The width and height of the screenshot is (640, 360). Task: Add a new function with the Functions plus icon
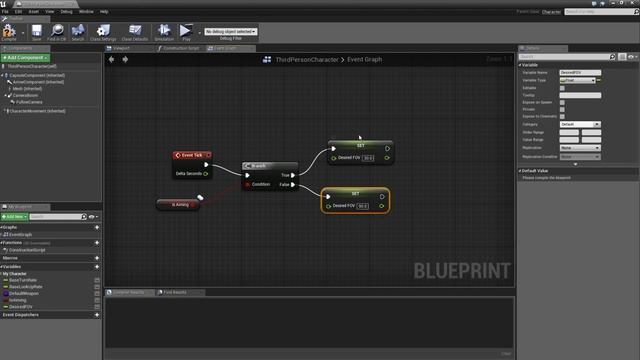tap(97, 243)
